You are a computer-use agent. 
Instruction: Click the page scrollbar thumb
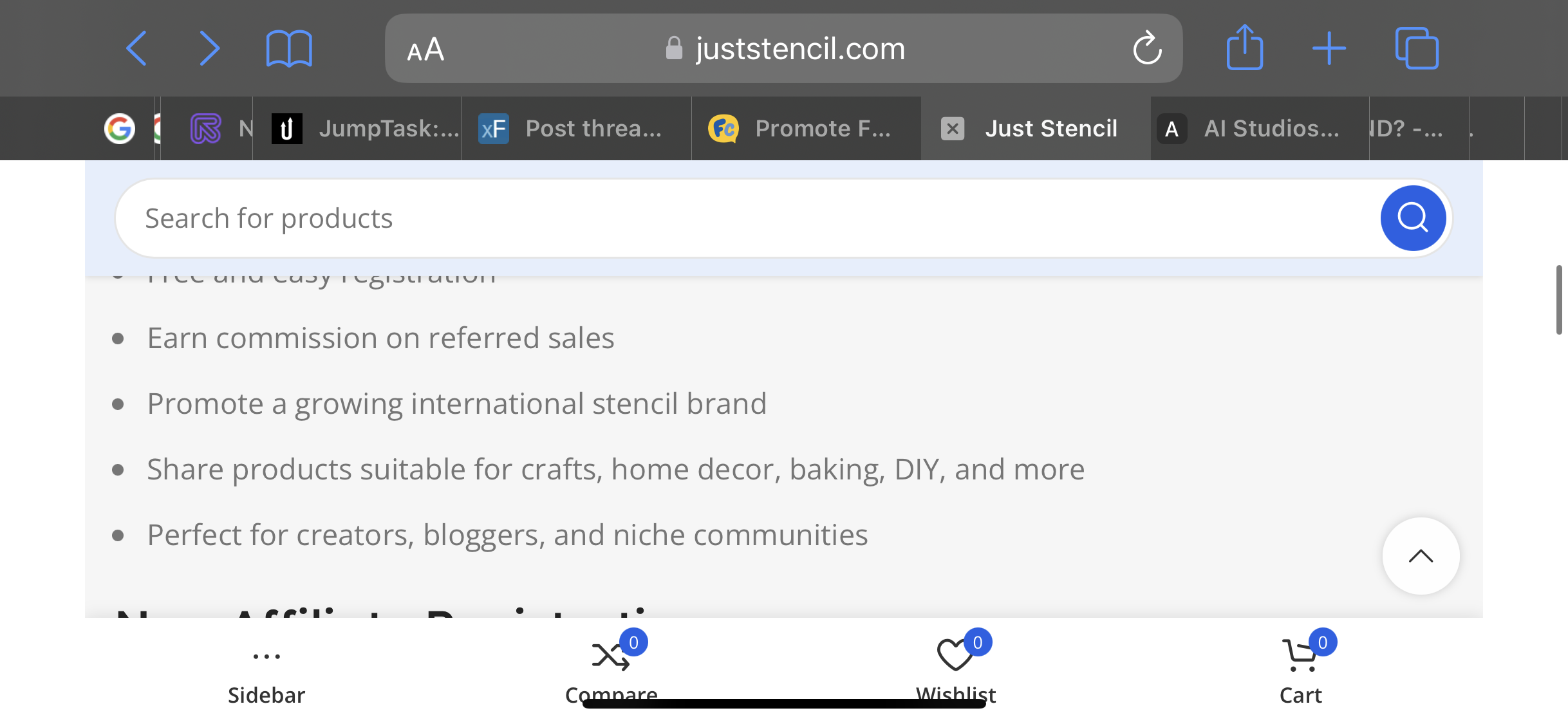(1559, 300)
